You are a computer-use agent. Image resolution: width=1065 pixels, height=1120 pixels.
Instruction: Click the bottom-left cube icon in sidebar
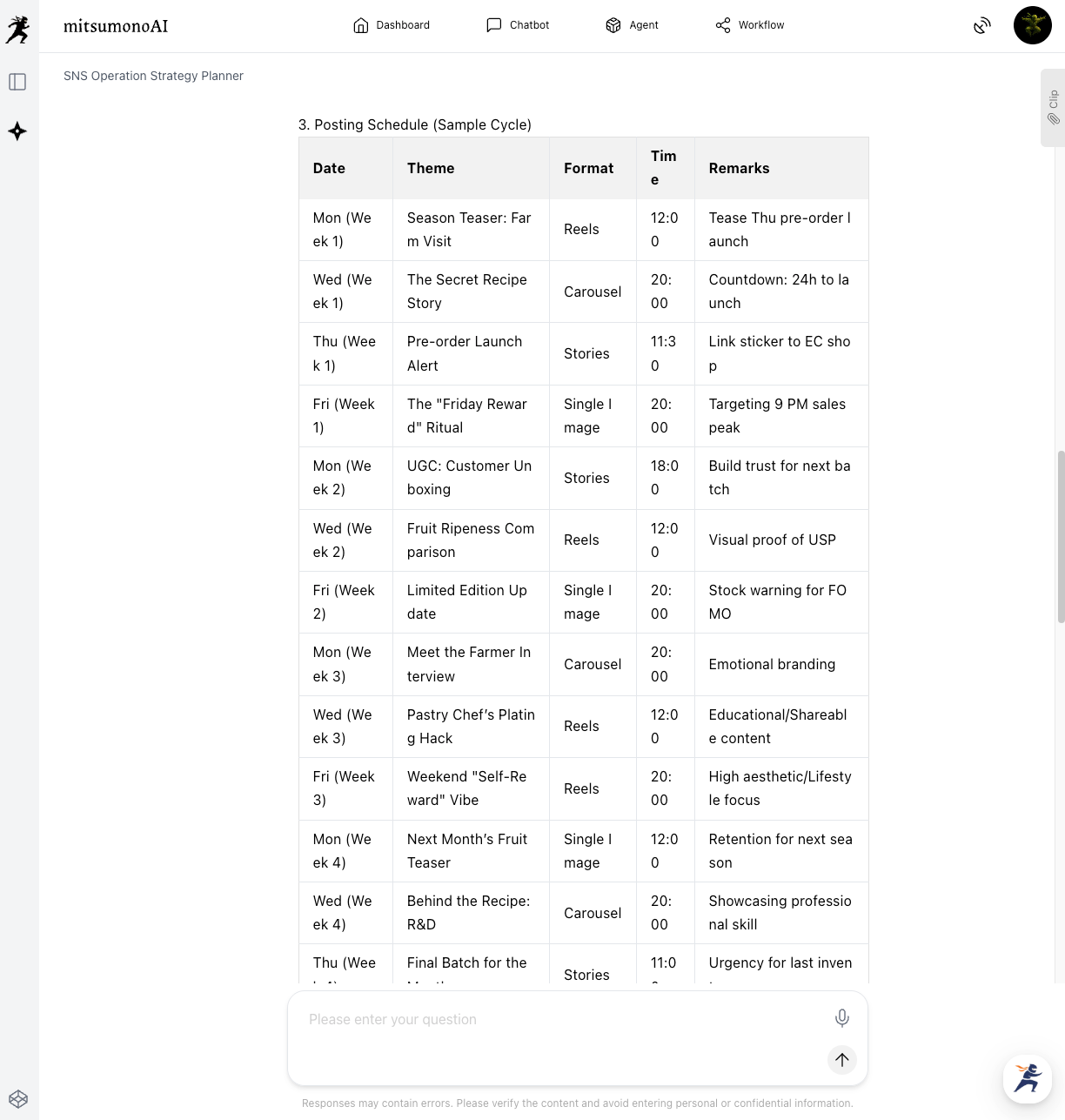[x=18, y=1098]
